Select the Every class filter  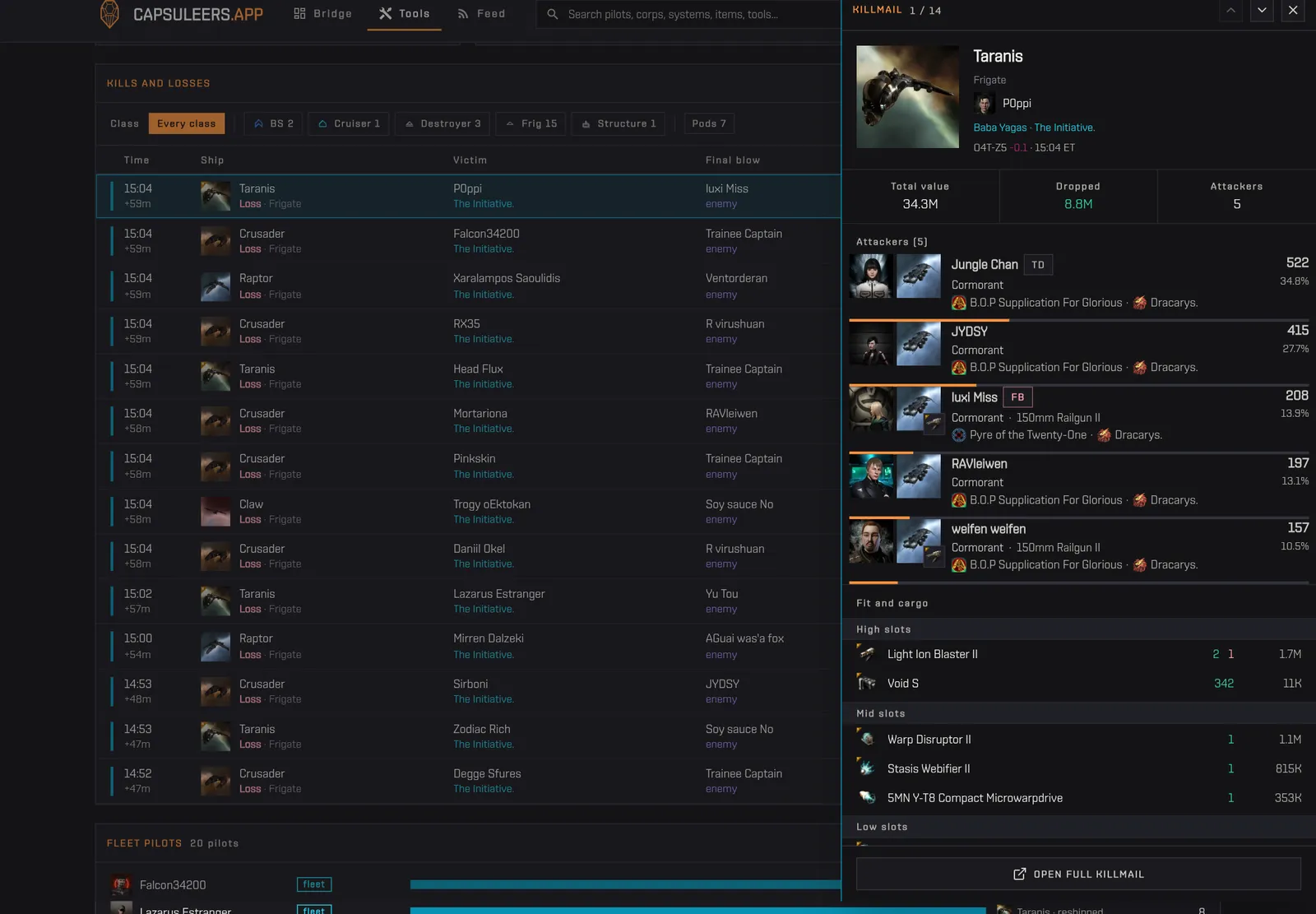pos(186,123)
